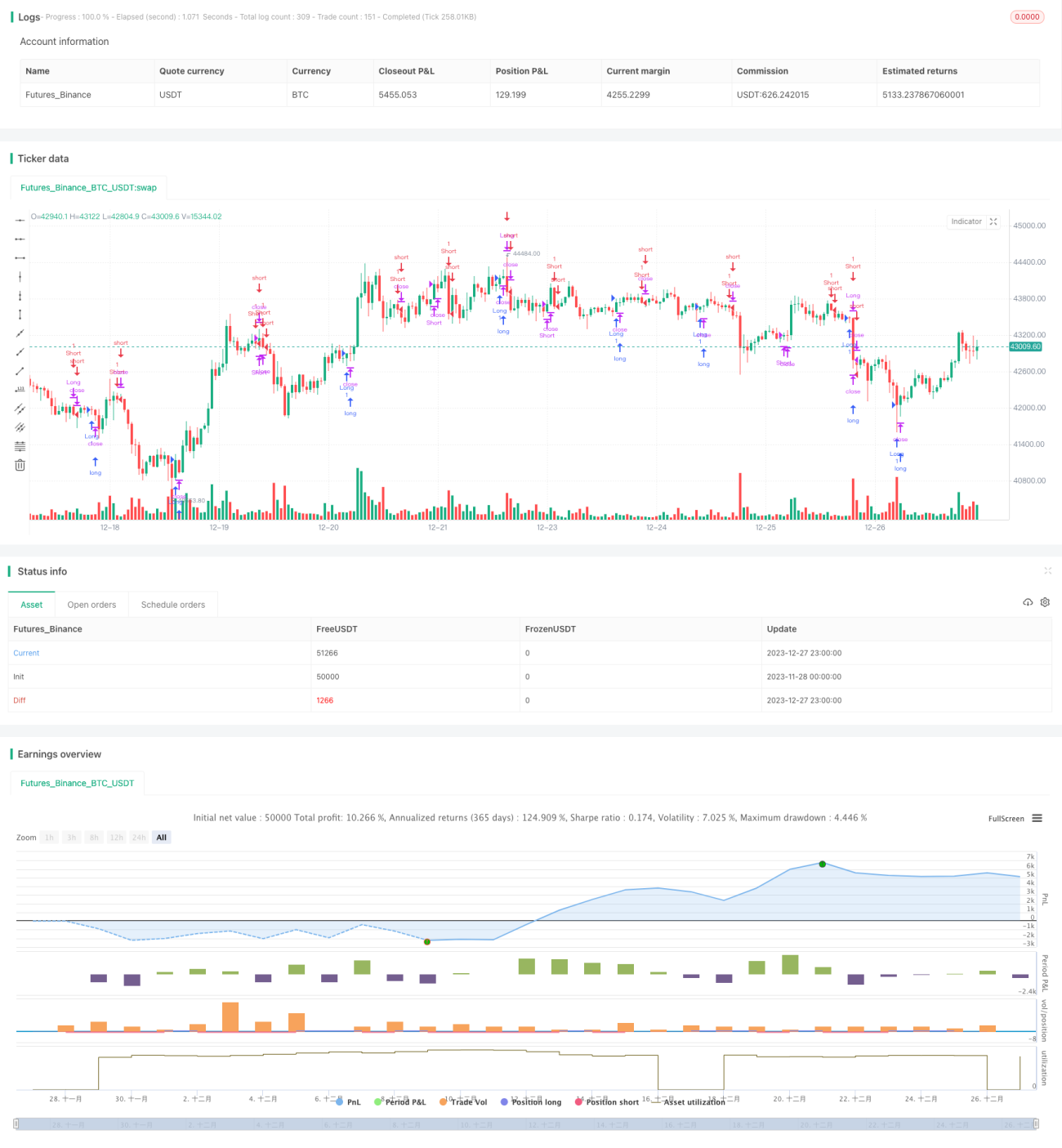Toggle PnL series in chart legend
The height and width of the screenshot is (1148, 1062).
pyautogui.click(x=348, y=1102)
